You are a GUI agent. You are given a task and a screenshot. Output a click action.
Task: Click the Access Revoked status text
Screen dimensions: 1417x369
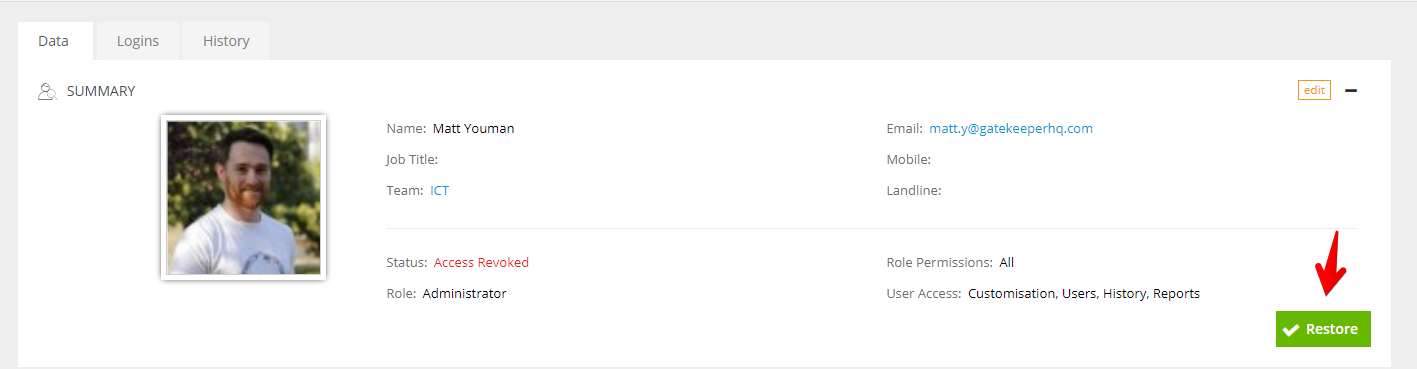pos(481,262)
